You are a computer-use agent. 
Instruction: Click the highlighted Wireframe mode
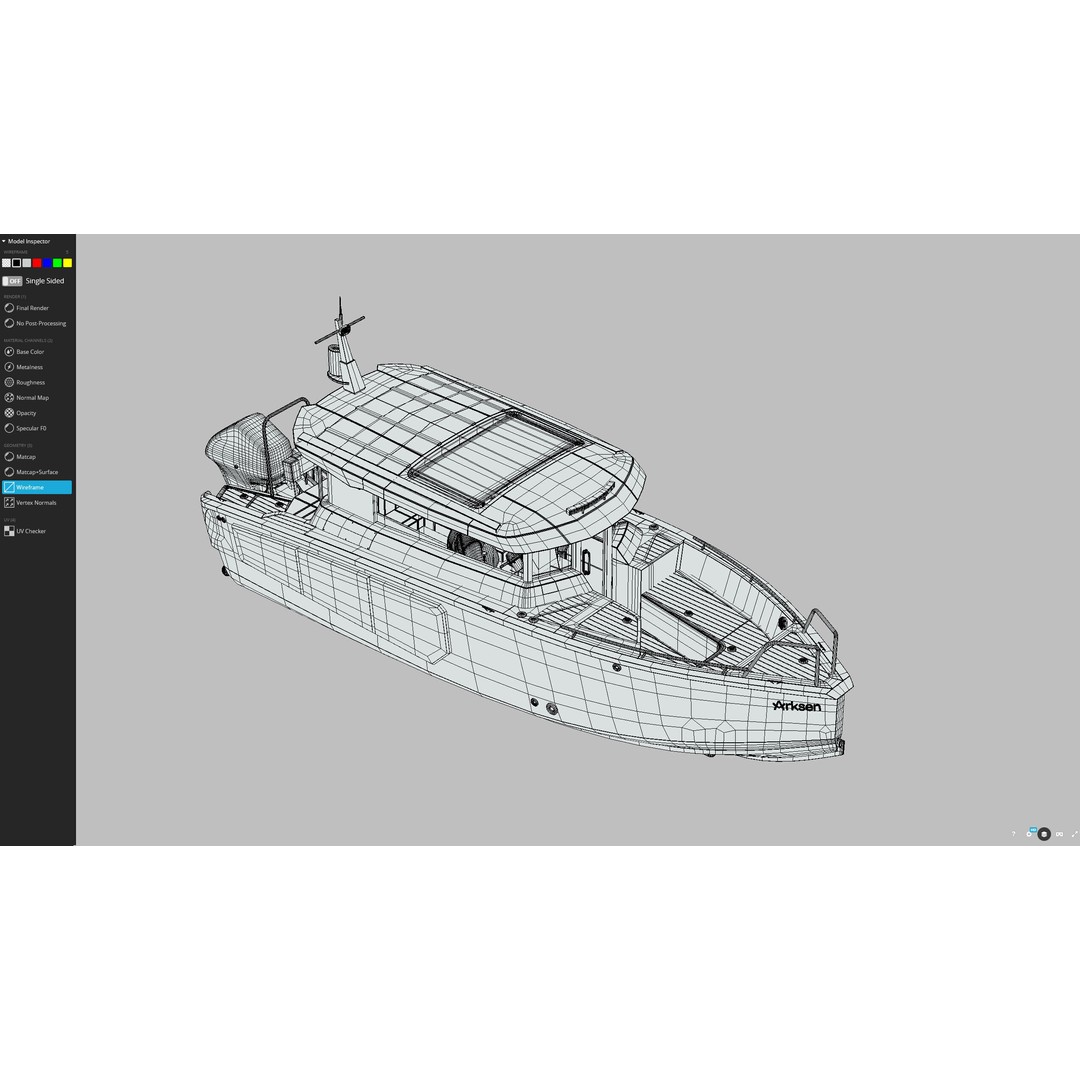click(37, 487)
